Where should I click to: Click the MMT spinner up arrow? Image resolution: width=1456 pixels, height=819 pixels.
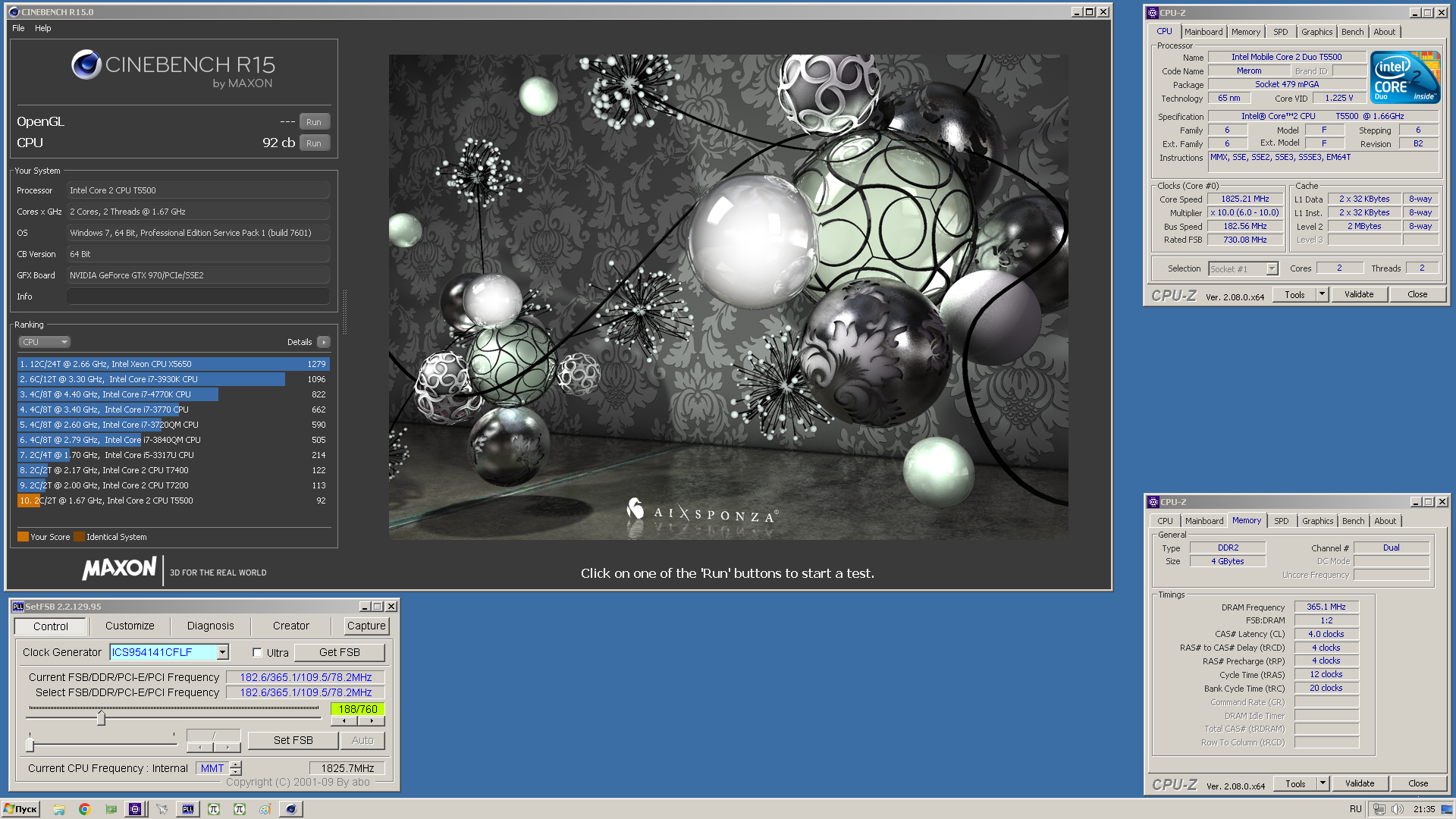coord(236,764)
